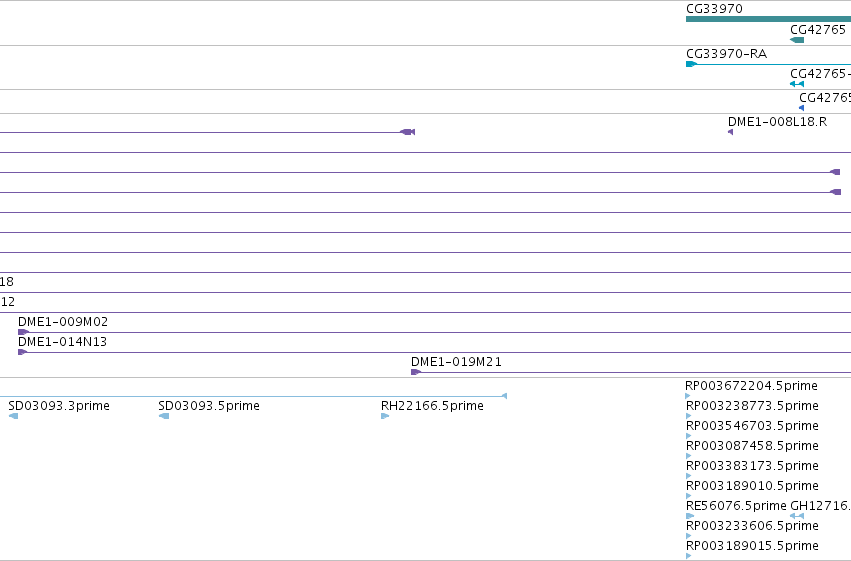Select the RP003233606.5prime arrow glyph
Image resolution: width=851 pixels, height=561 pixels.
pos(689,536)
